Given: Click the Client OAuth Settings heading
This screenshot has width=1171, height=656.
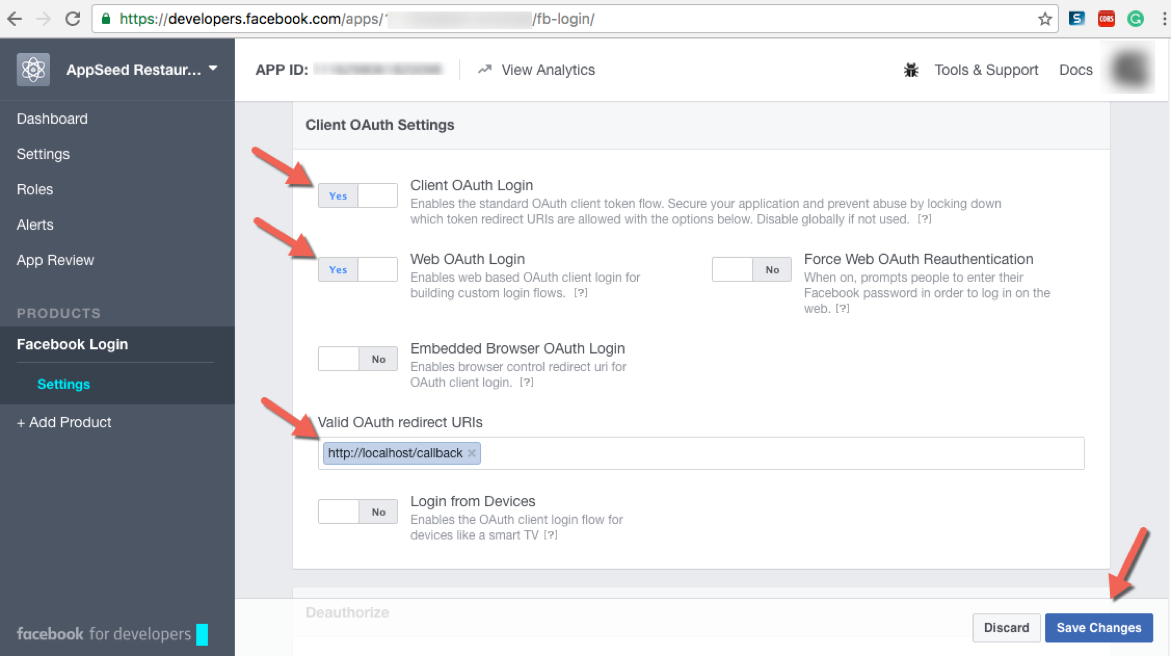Looking at the screenshot, I should tap(379, 125).
